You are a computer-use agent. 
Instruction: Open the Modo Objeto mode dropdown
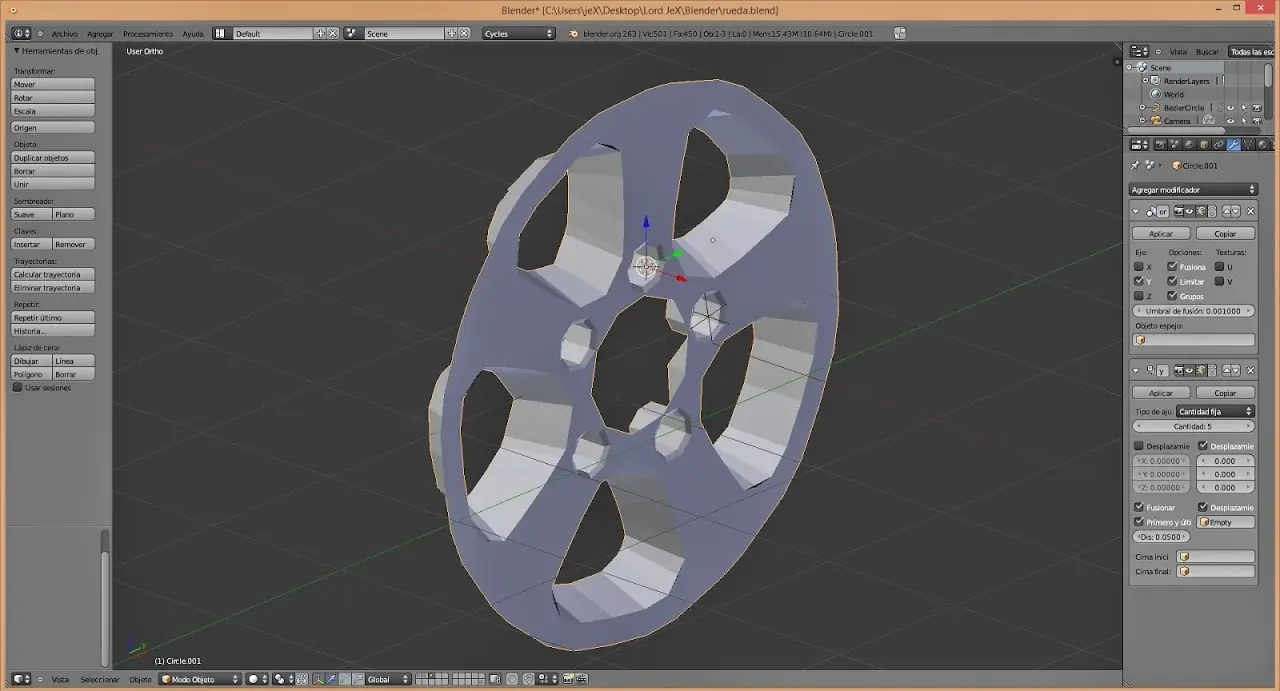click(201, 679)
